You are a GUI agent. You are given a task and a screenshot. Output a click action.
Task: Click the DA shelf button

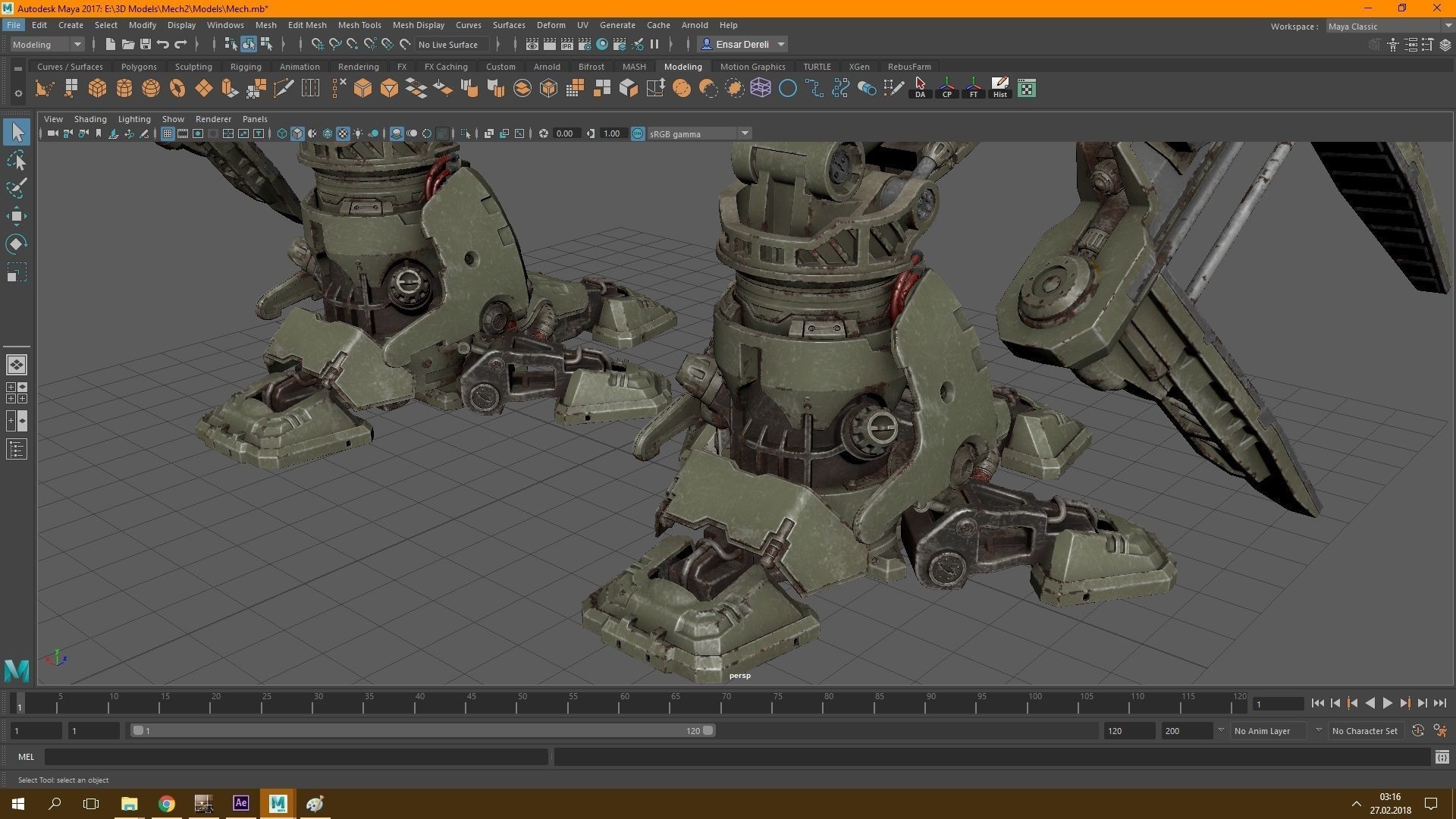coord(920,89)
